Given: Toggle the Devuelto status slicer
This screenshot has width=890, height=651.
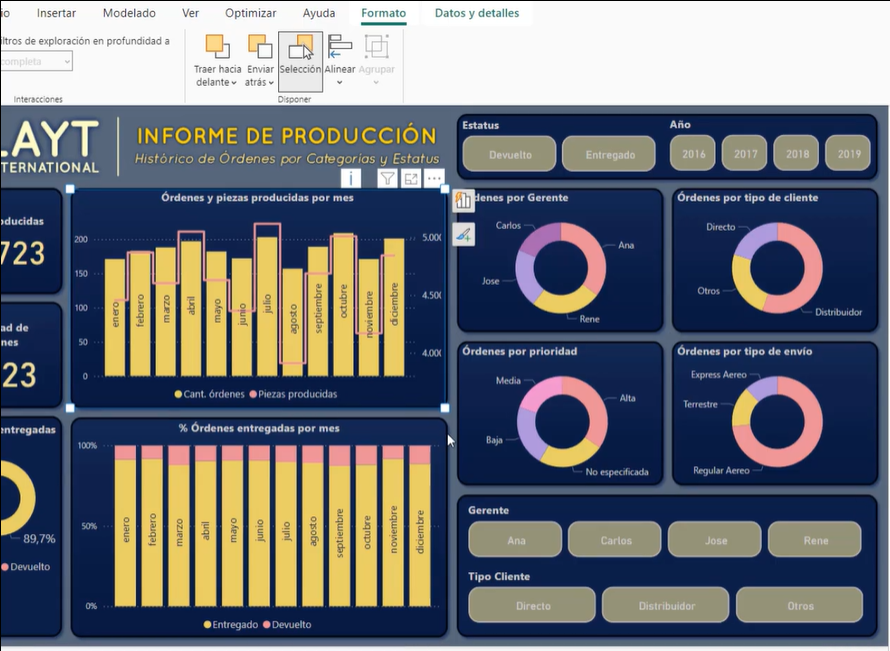Looking at the screenshot, I should tap(510, 154).
